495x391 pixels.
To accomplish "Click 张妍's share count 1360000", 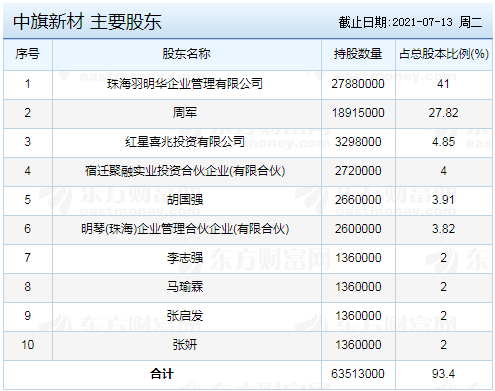I will (358, 345).
